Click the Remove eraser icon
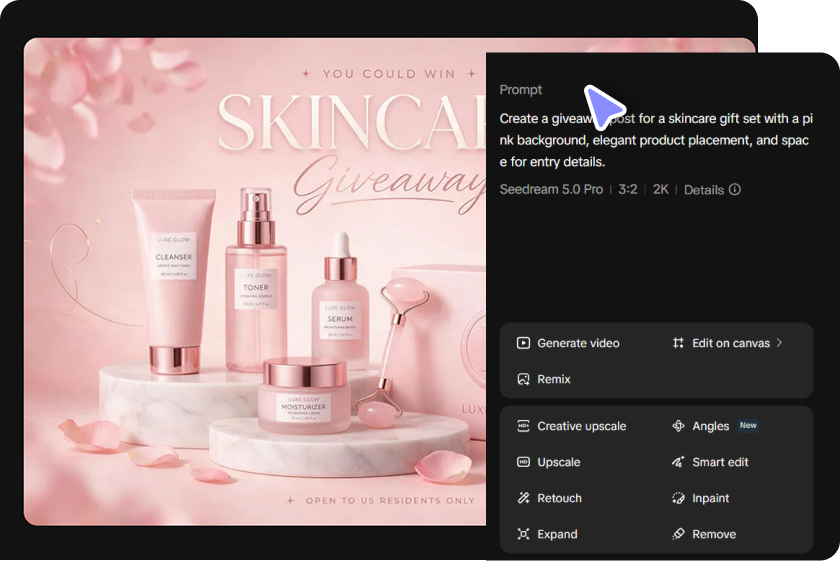 678,534
